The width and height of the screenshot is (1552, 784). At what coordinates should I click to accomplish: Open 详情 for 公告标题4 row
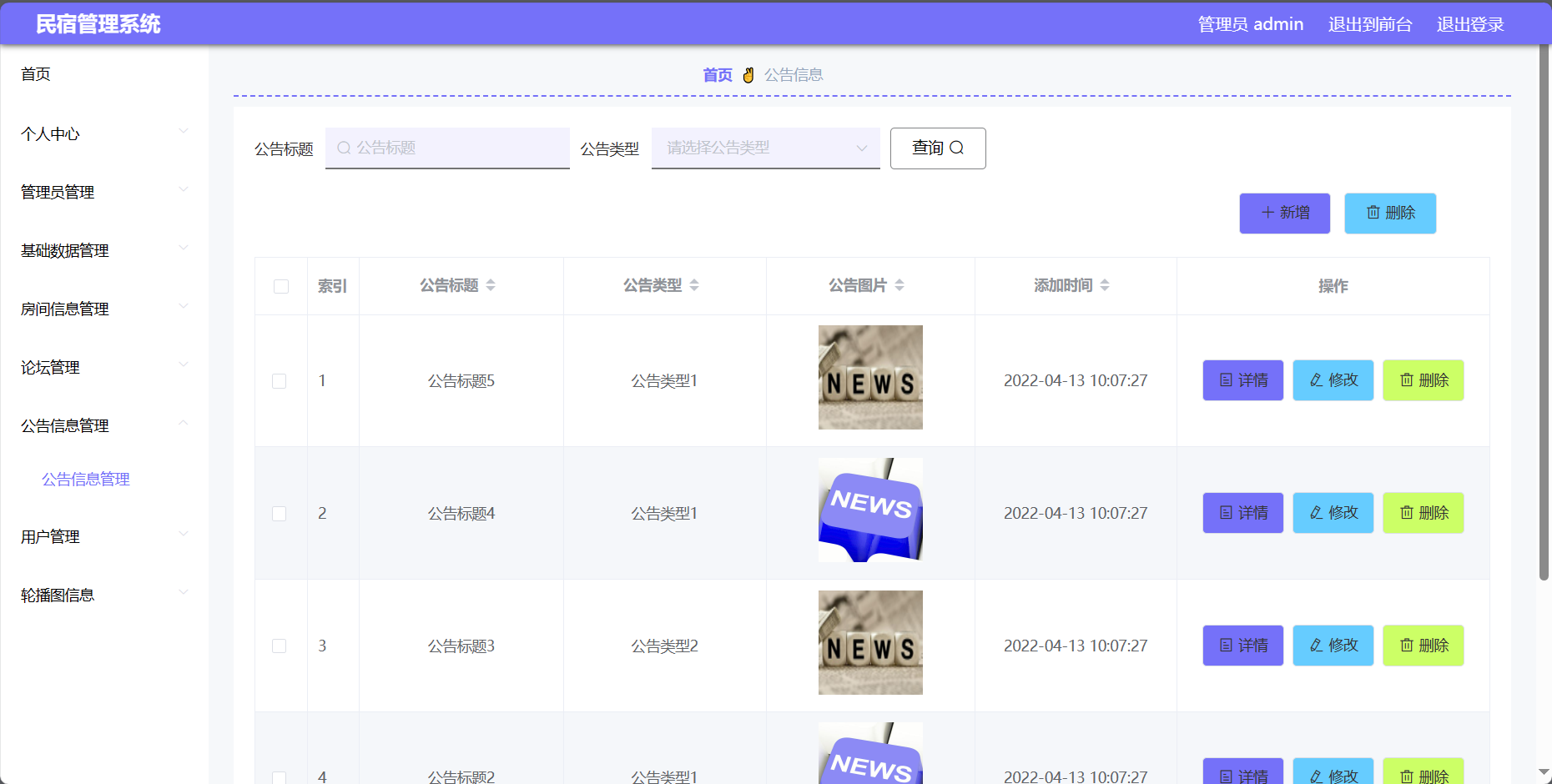[1242, 513]
